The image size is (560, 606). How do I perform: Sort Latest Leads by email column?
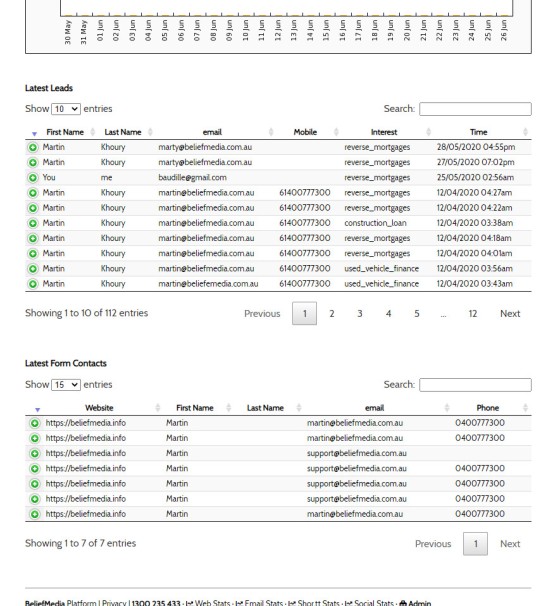click(x=212, y=132)
